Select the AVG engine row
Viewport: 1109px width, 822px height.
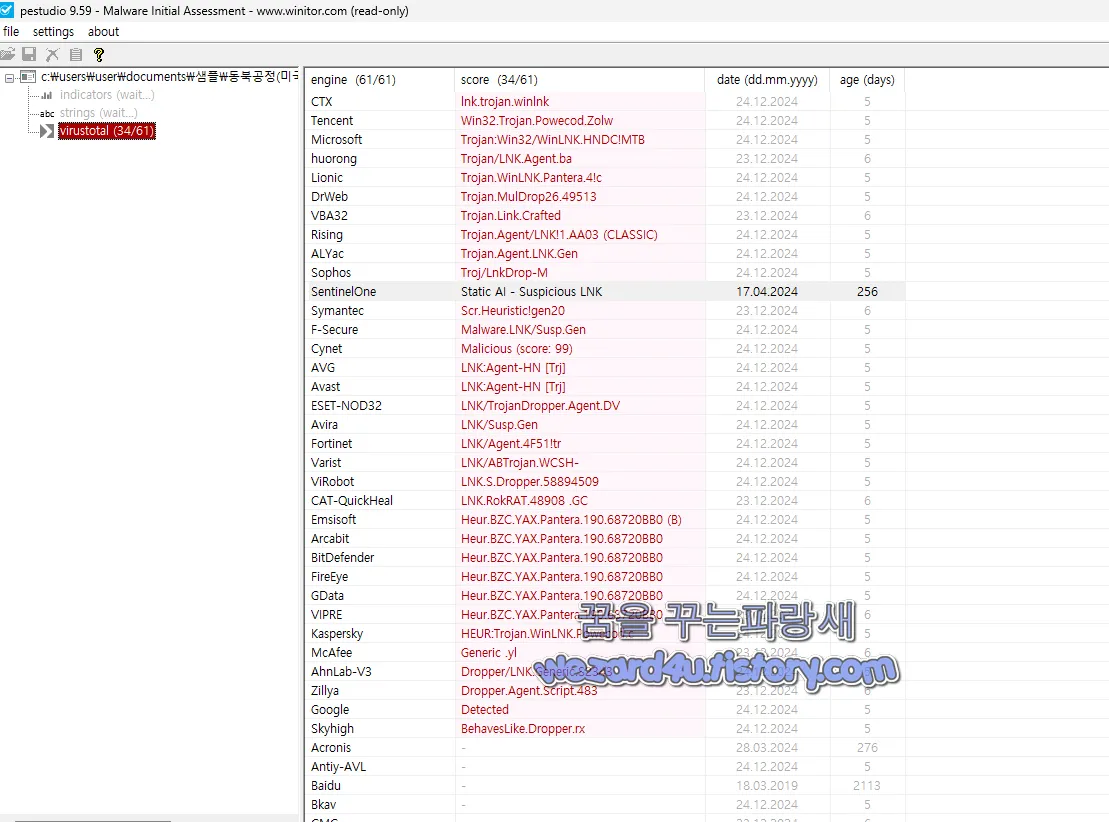[x=605, y=368]
